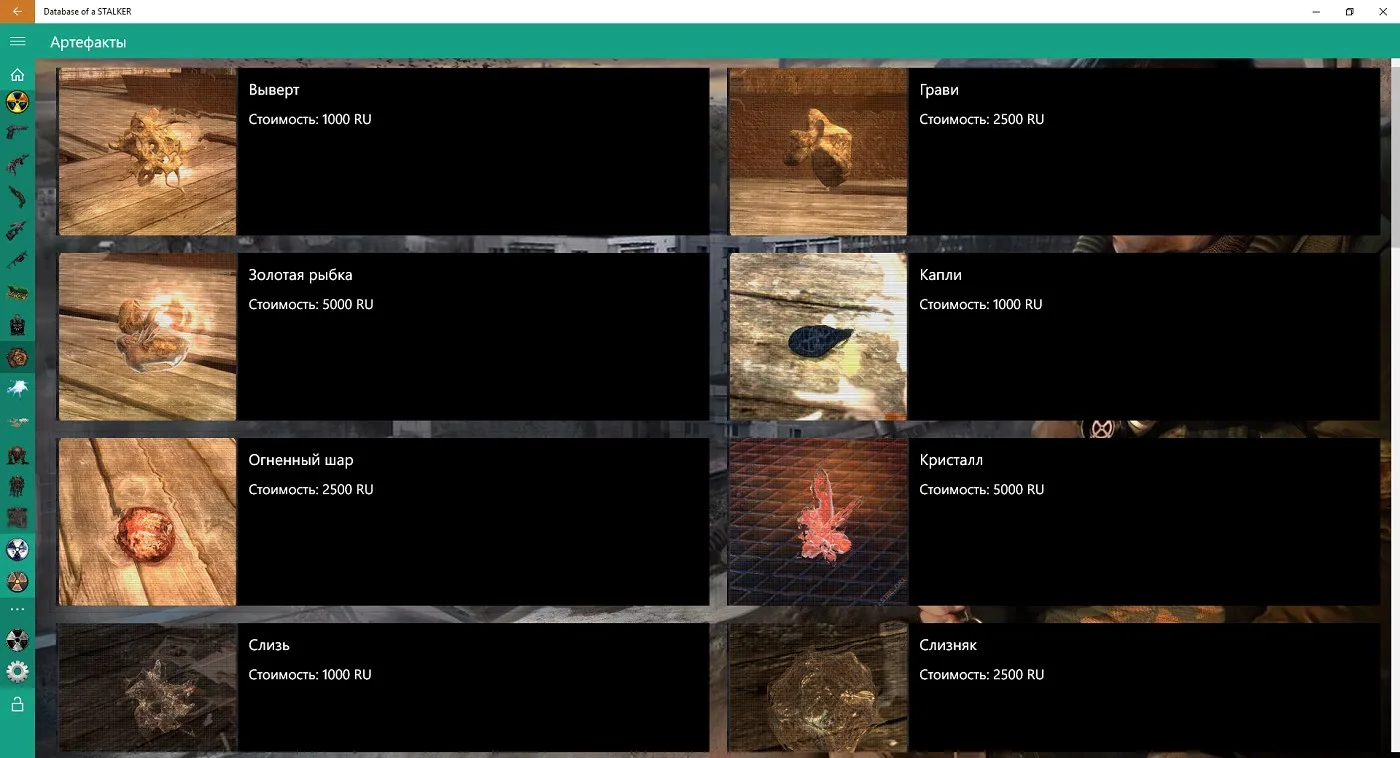This screenshot has width=1400, height=758.
Task: Select the Кристалл title text
Action: [951, 460]
